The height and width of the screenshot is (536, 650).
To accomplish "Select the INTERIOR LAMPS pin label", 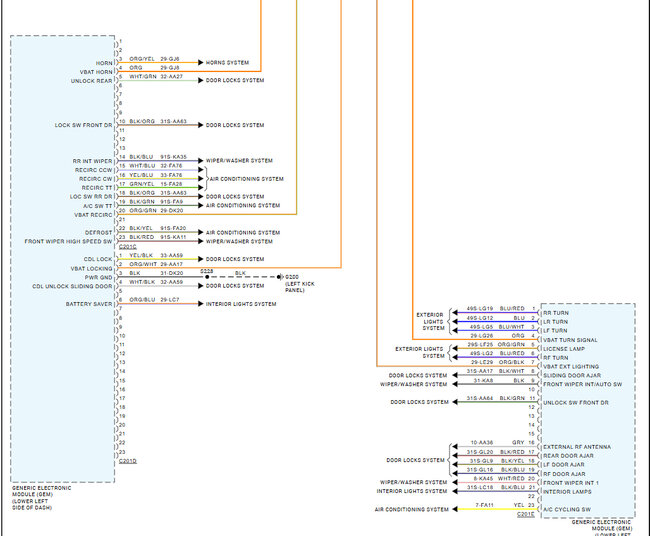I will [568, 492].
